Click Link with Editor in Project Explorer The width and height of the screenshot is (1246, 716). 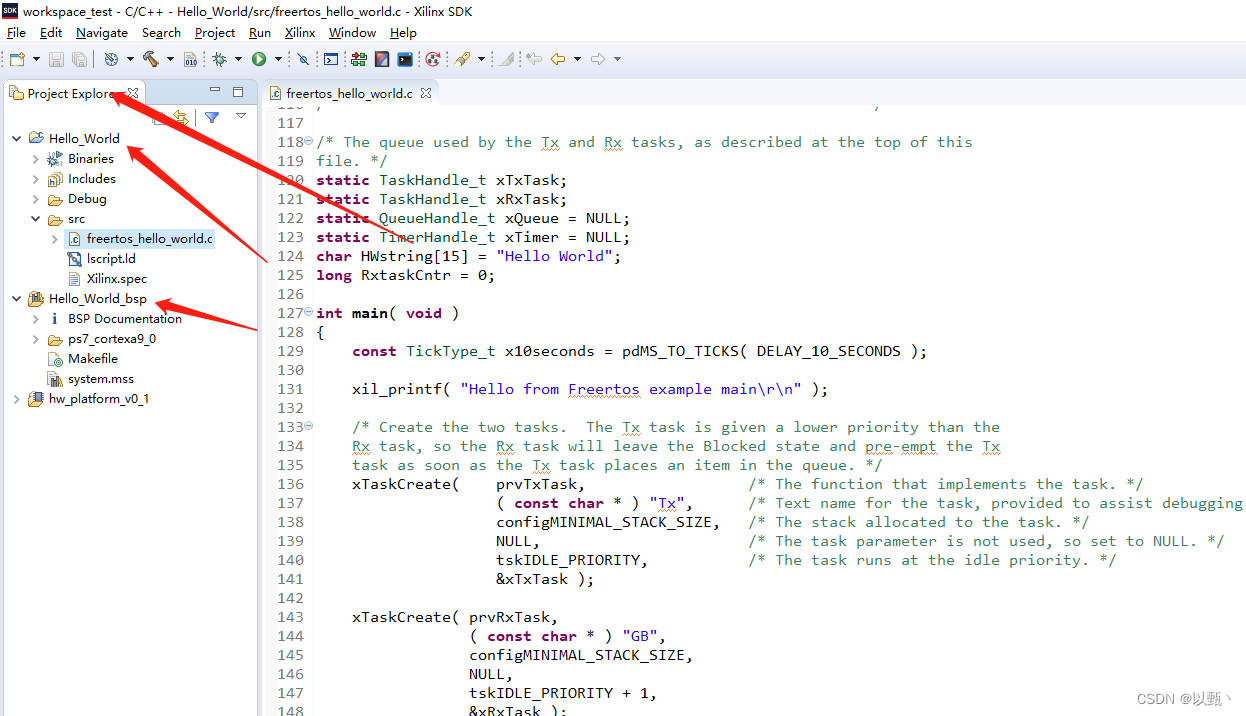pyautogui.click(x=180, y=117)
